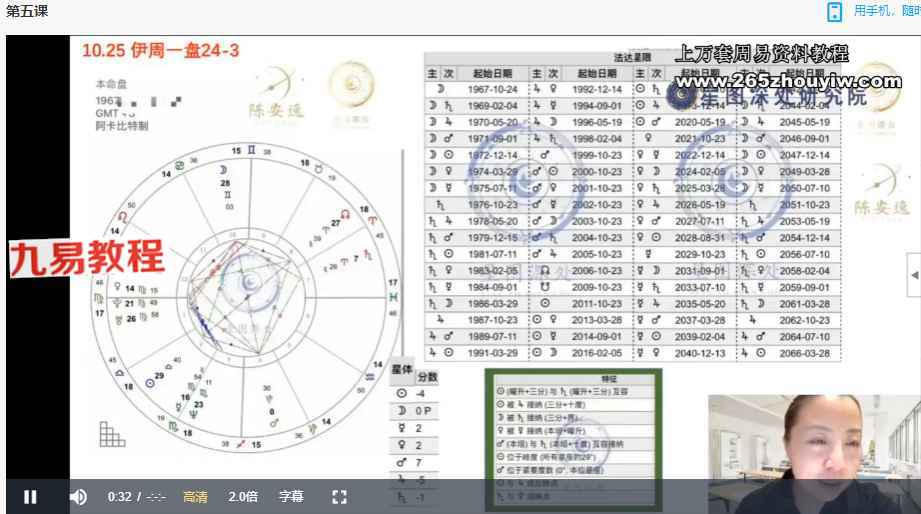Screen dimensions: 921x514
Task: Expand the side panel arrow on right edge
Action: (913, 274)
